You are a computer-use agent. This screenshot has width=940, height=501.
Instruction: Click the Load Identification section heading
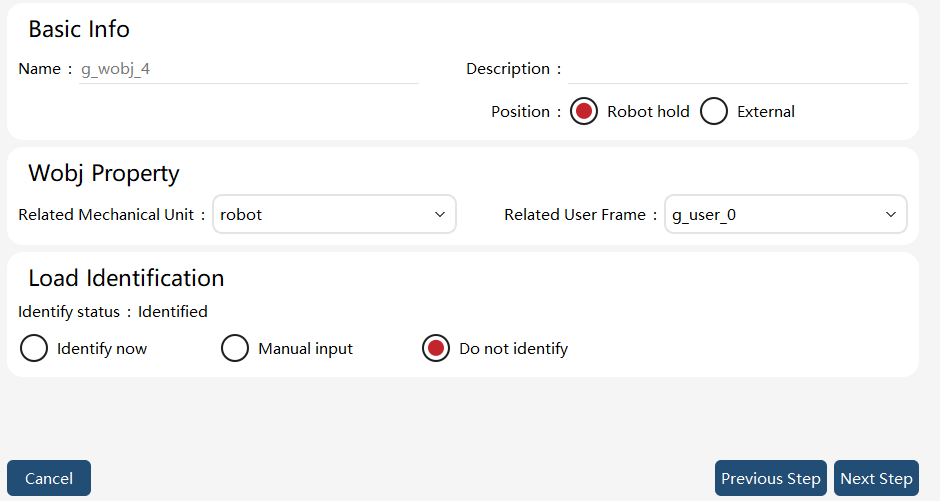[126, 278]
